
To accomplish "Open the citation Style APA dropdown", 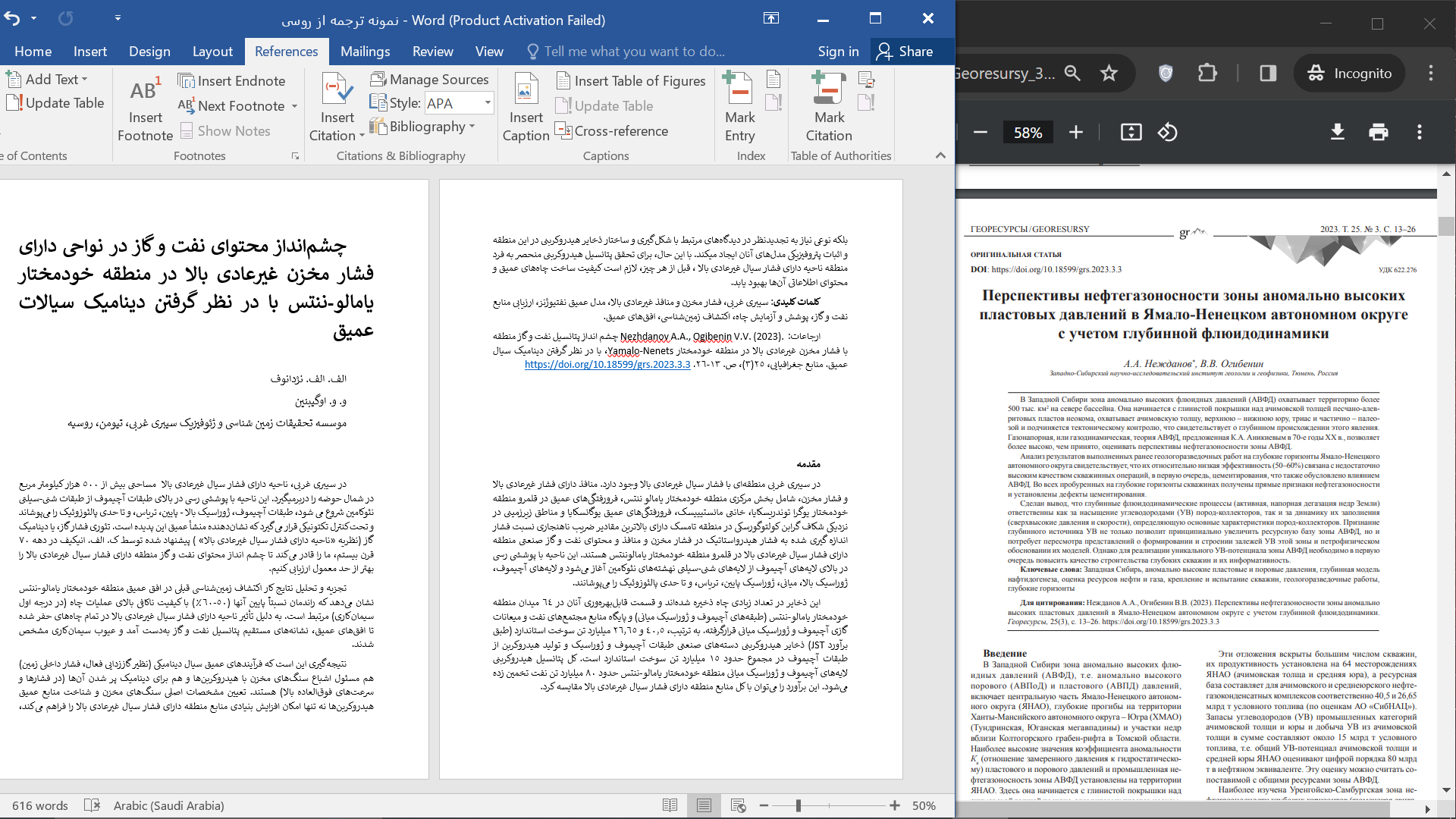I will click(488, 103).
